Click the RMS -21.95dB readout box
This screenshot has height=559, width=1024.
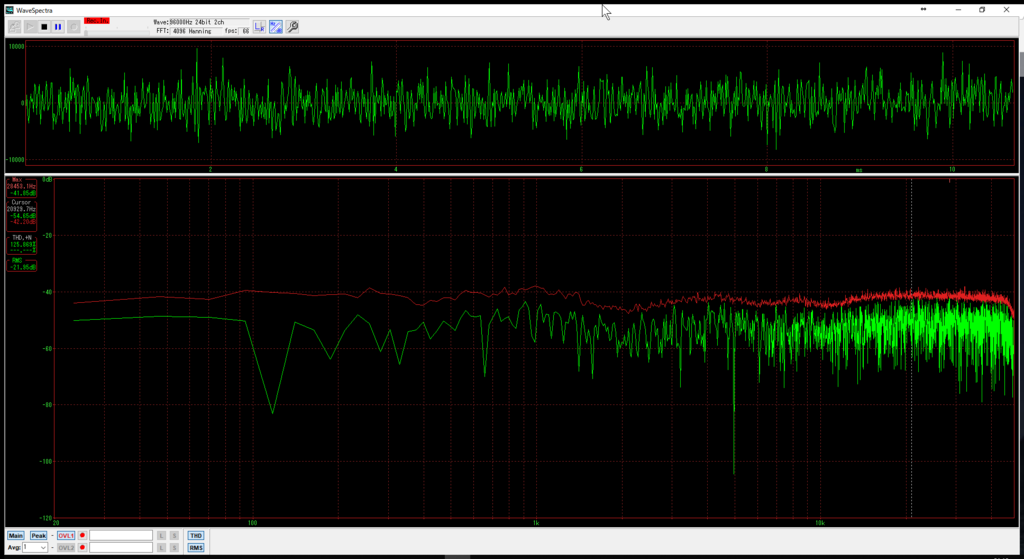[21, 264]
